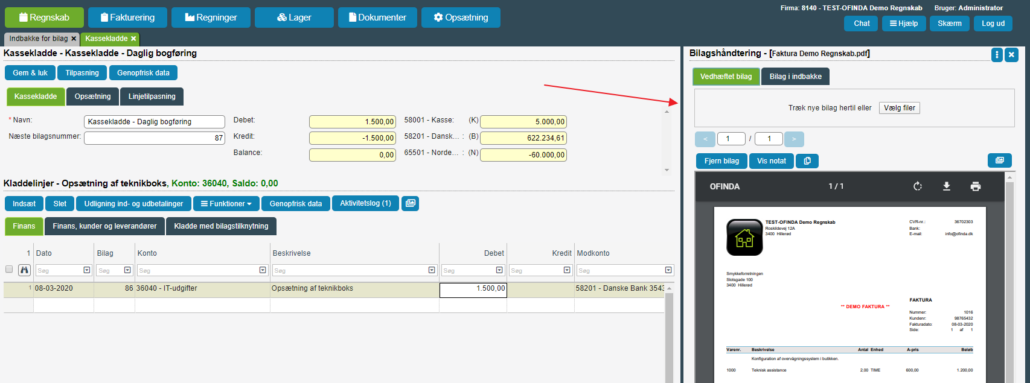
Task: Click the 58001 Kasse balance field
Action: point(524,122)
